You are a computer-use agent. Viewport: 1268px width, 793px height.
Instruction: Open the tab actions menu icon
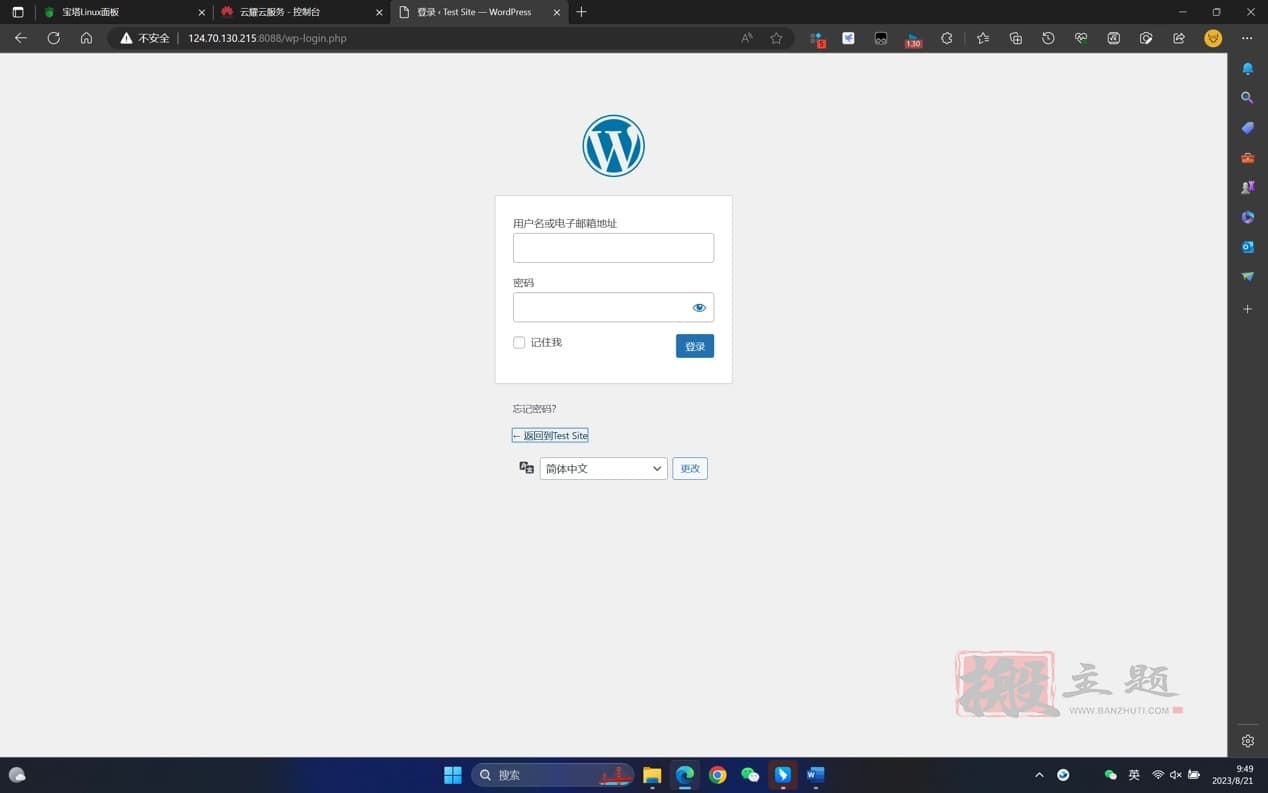pyautogui.click(x=17, y=12)
